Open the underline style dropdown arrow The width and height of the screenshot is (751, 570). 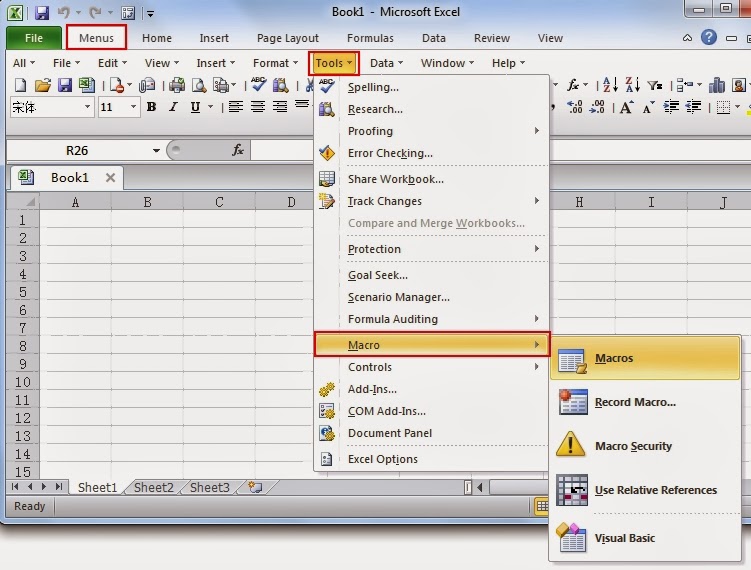tap(210, 107)
